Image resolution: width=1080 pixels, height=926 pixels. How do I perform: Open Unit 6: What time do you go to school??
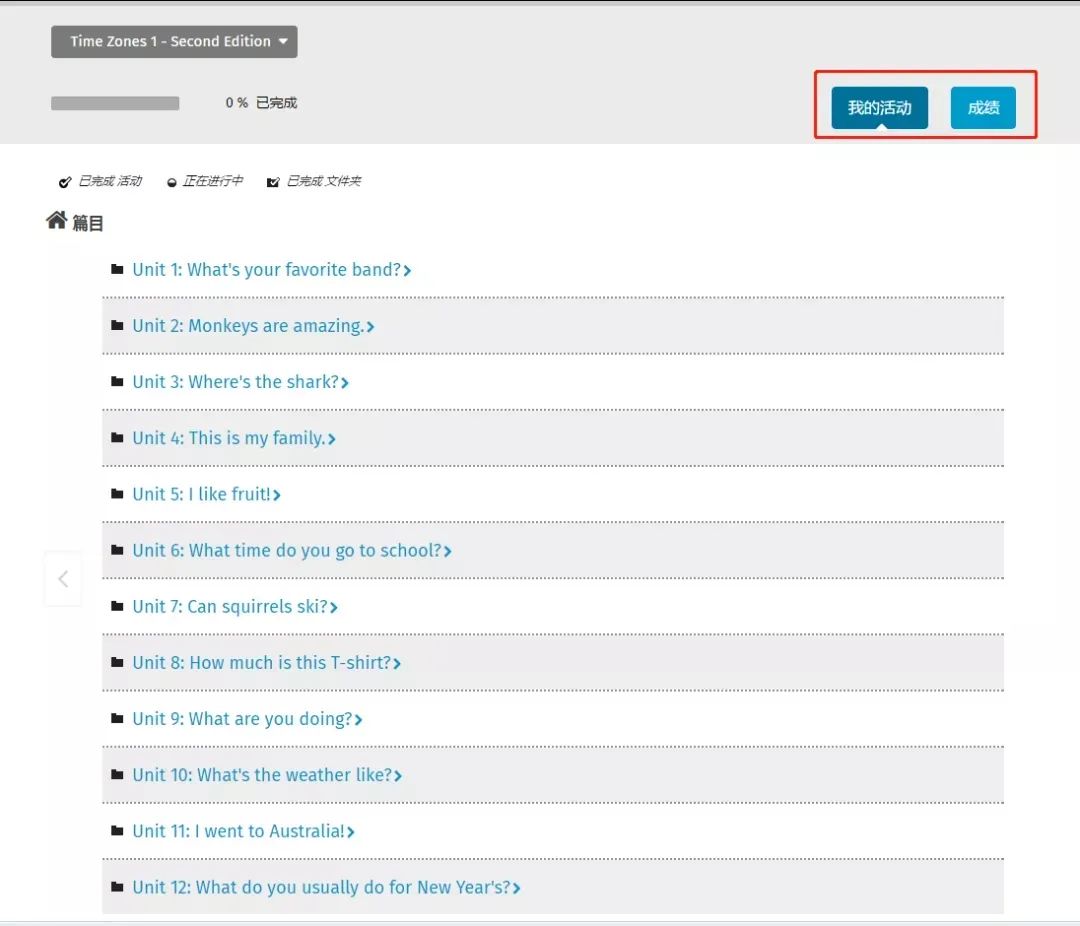coord(287,551)
